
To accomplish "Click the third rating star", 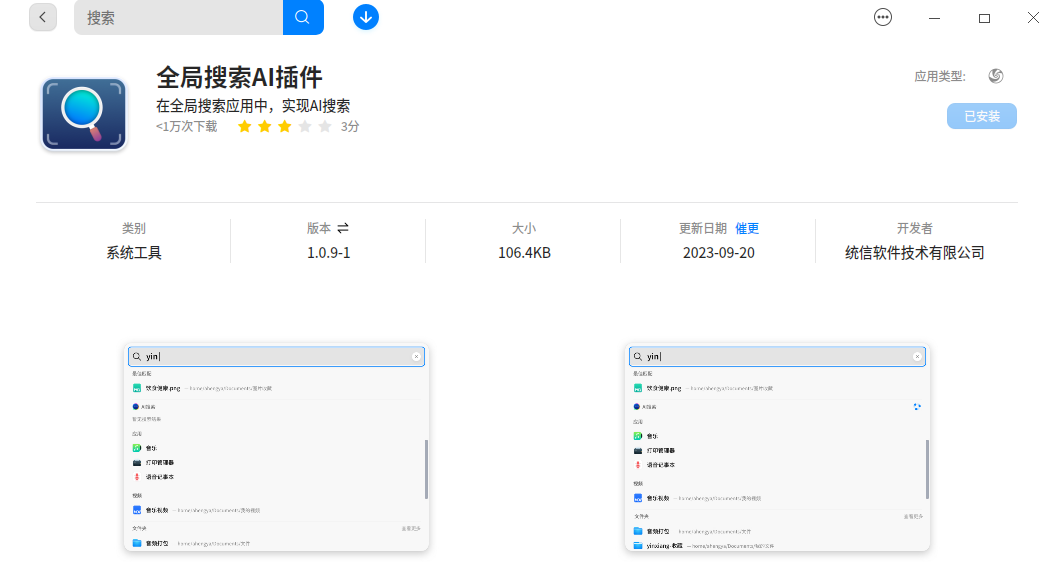I will pos(285,127).
